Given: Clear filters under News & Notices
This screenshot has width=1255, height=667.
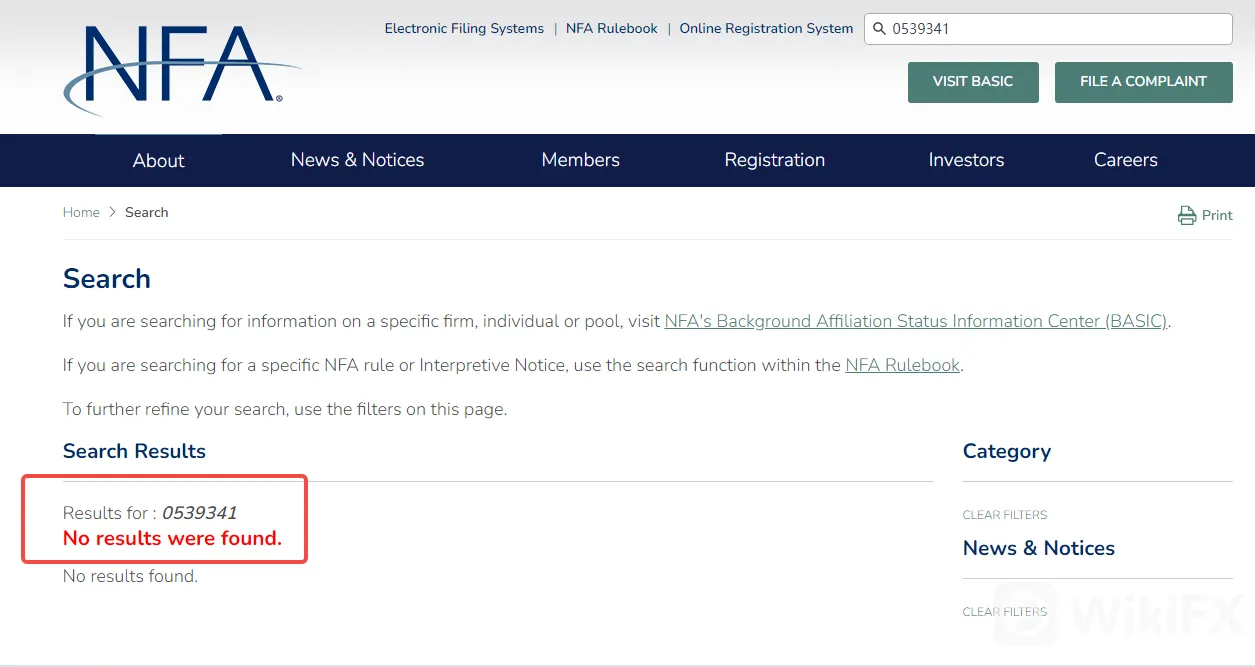Looking at the screenshot, I should click(x=1005, y=612).
